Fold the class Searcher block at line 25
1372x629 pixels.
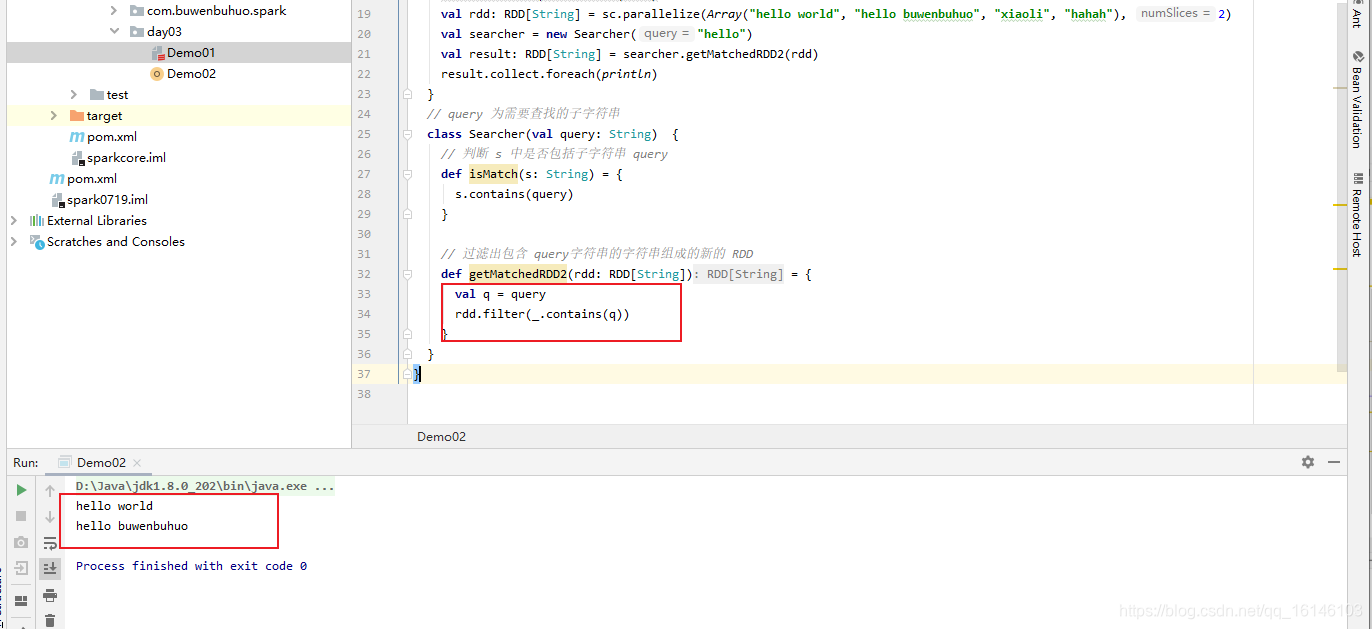[407, 134]
